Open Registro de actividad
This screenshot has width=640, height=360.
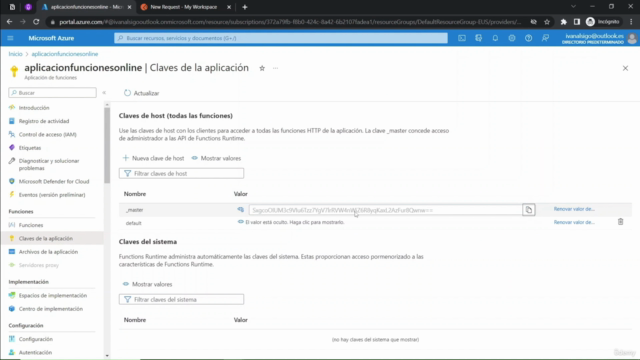pyautogui.click(x=44, y=121)
